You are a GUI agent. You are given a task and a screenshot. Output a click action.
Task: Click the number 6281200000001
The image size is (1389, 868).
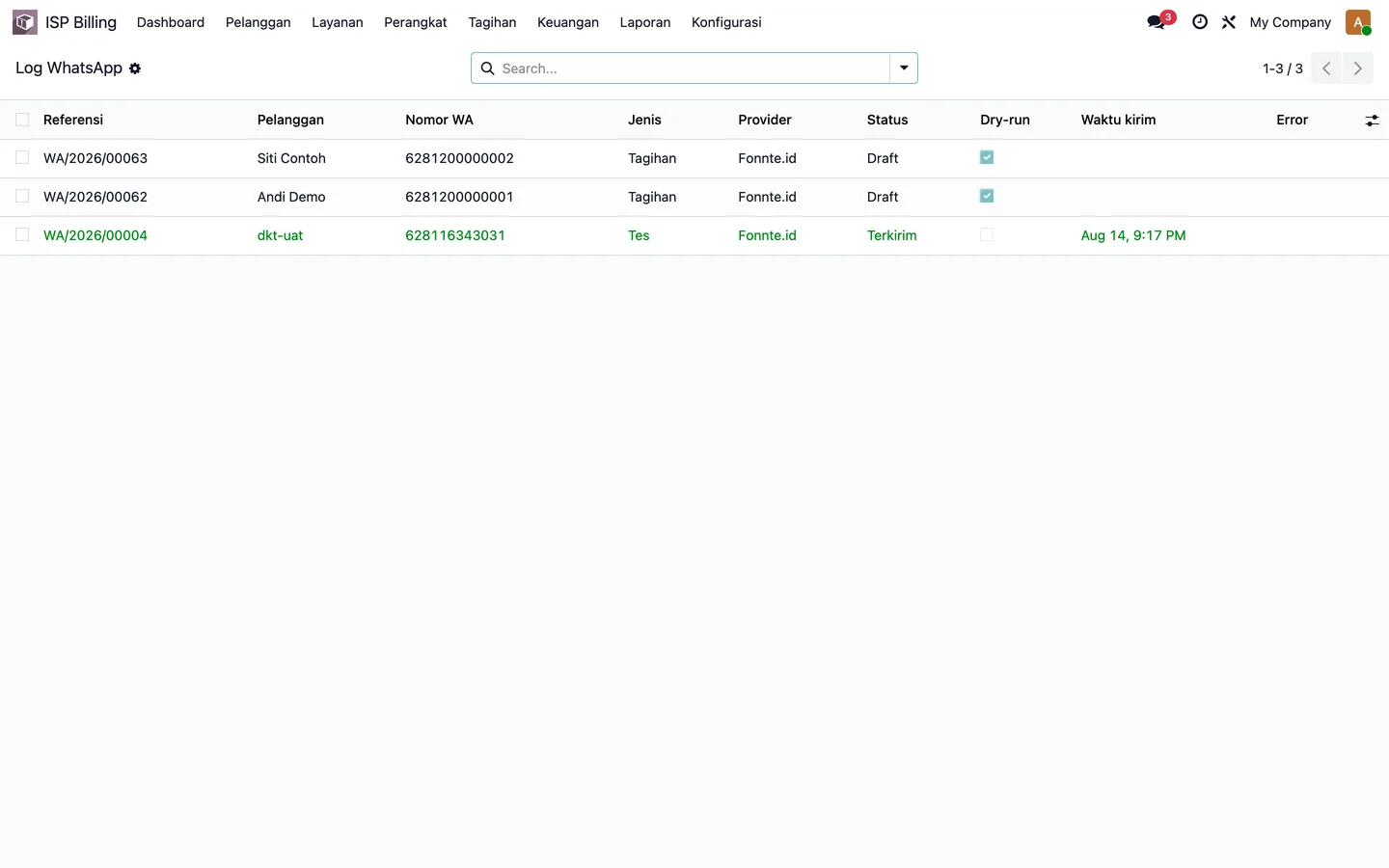pyautogui.click(x=459, y=197)
